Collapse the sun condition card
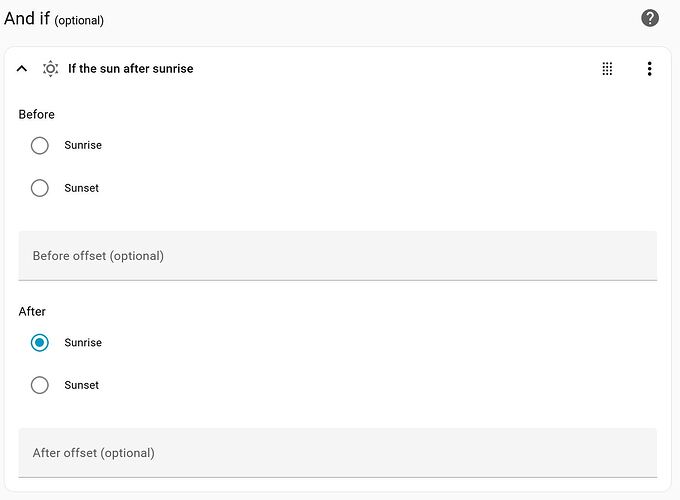 click(22, 69)
